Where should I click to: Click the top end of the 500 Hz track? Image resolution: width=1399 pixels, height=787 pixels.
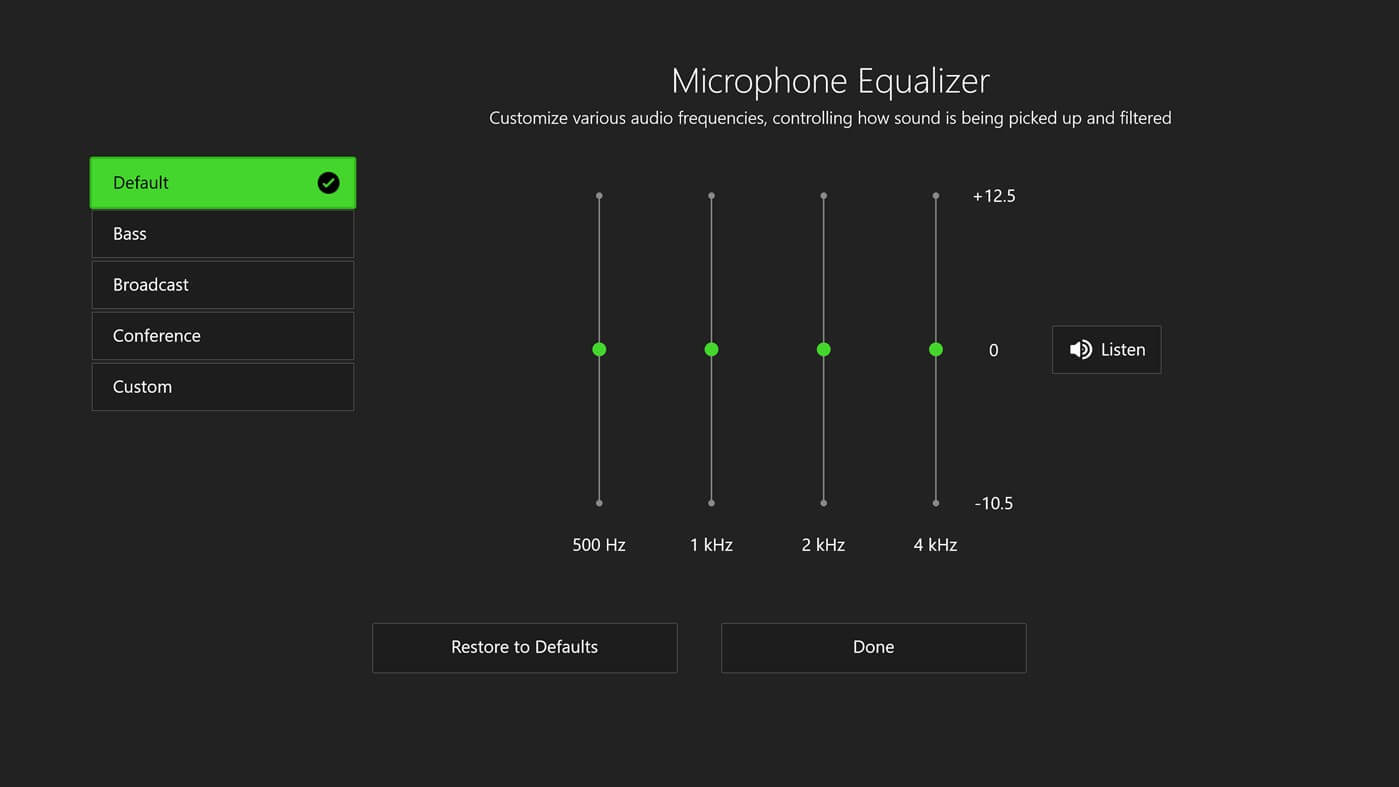(599, 196)
